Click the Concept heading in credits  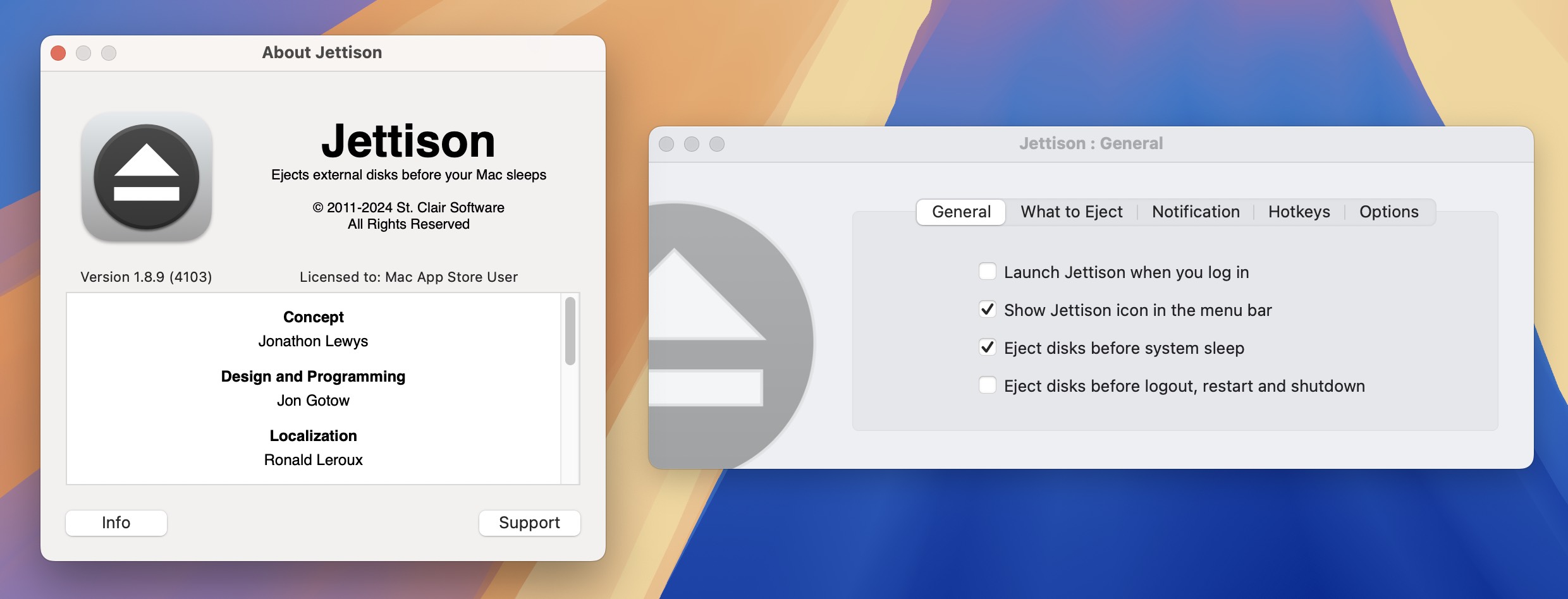click(313, 317)
